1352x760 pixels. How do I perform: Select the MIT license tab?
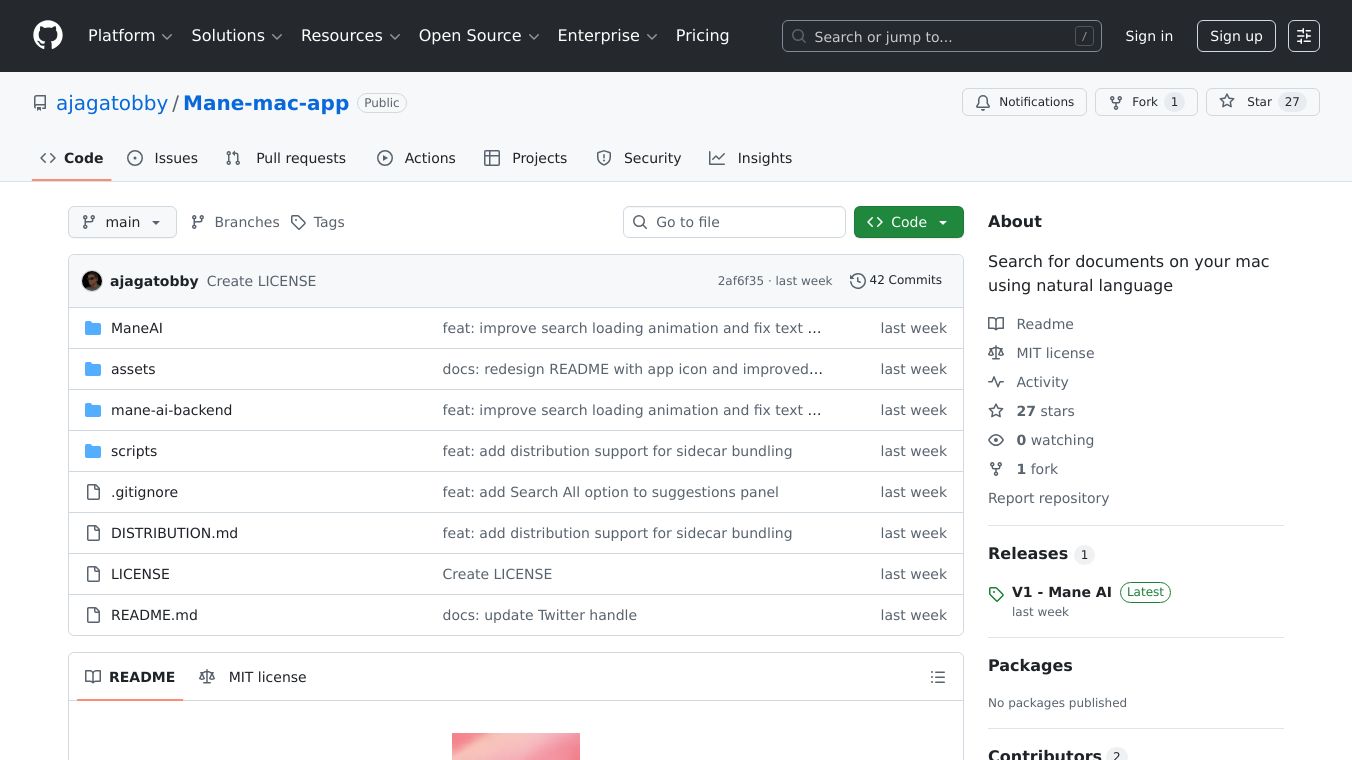(x=253, y=677)
